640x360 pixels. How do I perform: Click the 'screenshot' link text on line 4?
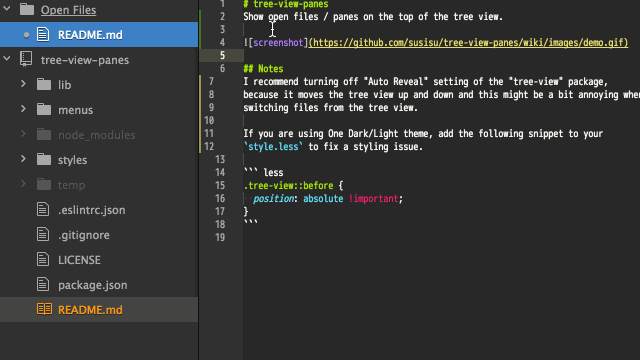pyautogui.click(x=278, y=42)
